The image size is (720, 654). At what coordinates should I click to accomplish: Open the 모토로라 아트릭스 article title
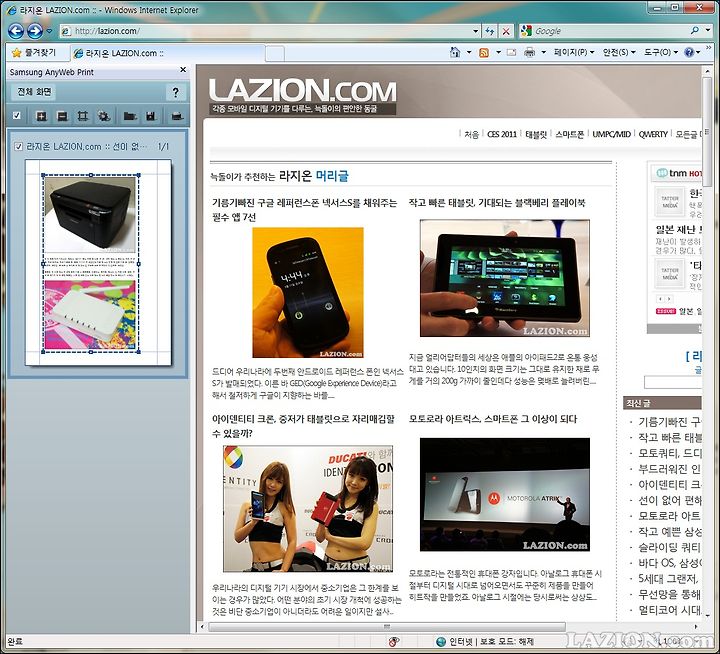point(493,419)
